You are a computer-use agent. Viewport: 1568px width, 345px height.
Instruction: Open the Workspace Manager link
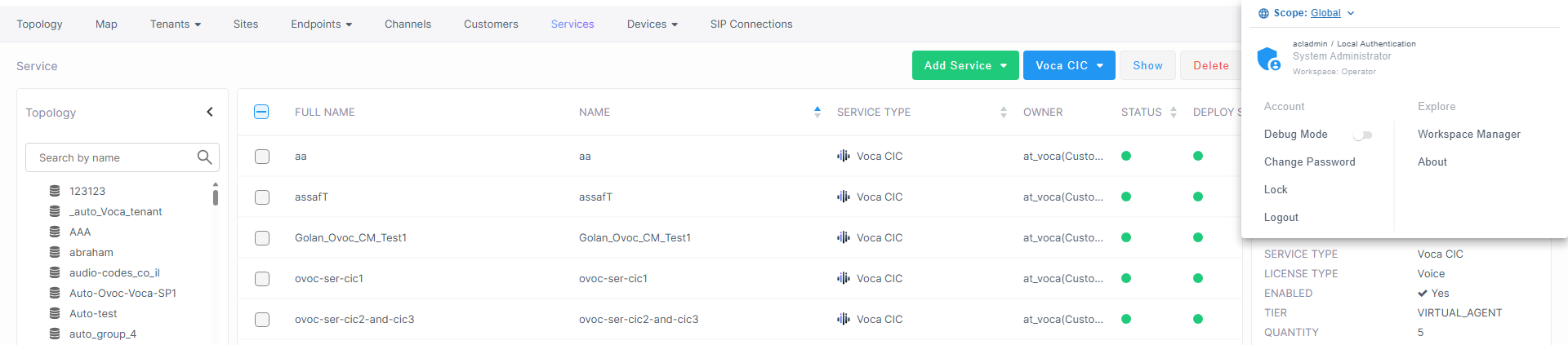pyautogui.click(x=1468, y=134)
